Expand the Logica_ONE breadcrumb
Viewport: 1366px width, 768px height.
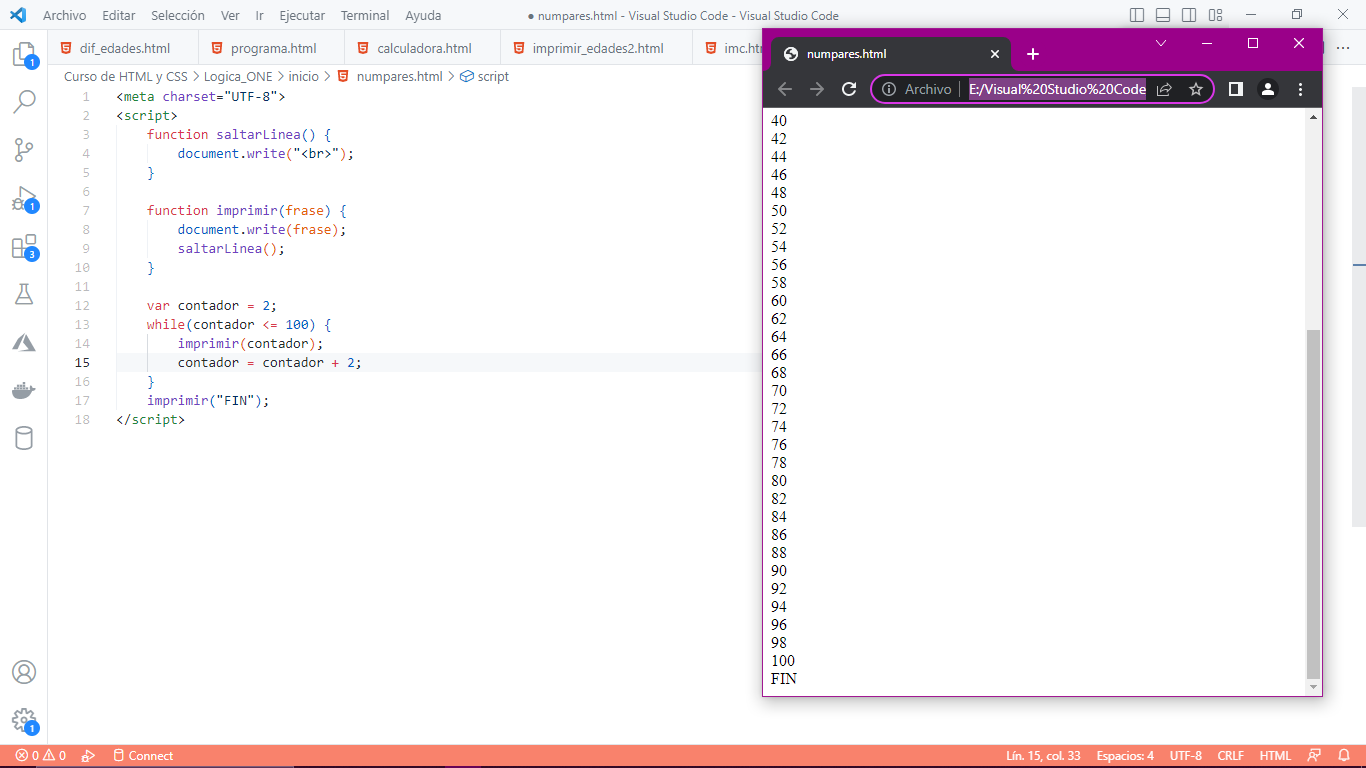[238, 76]
